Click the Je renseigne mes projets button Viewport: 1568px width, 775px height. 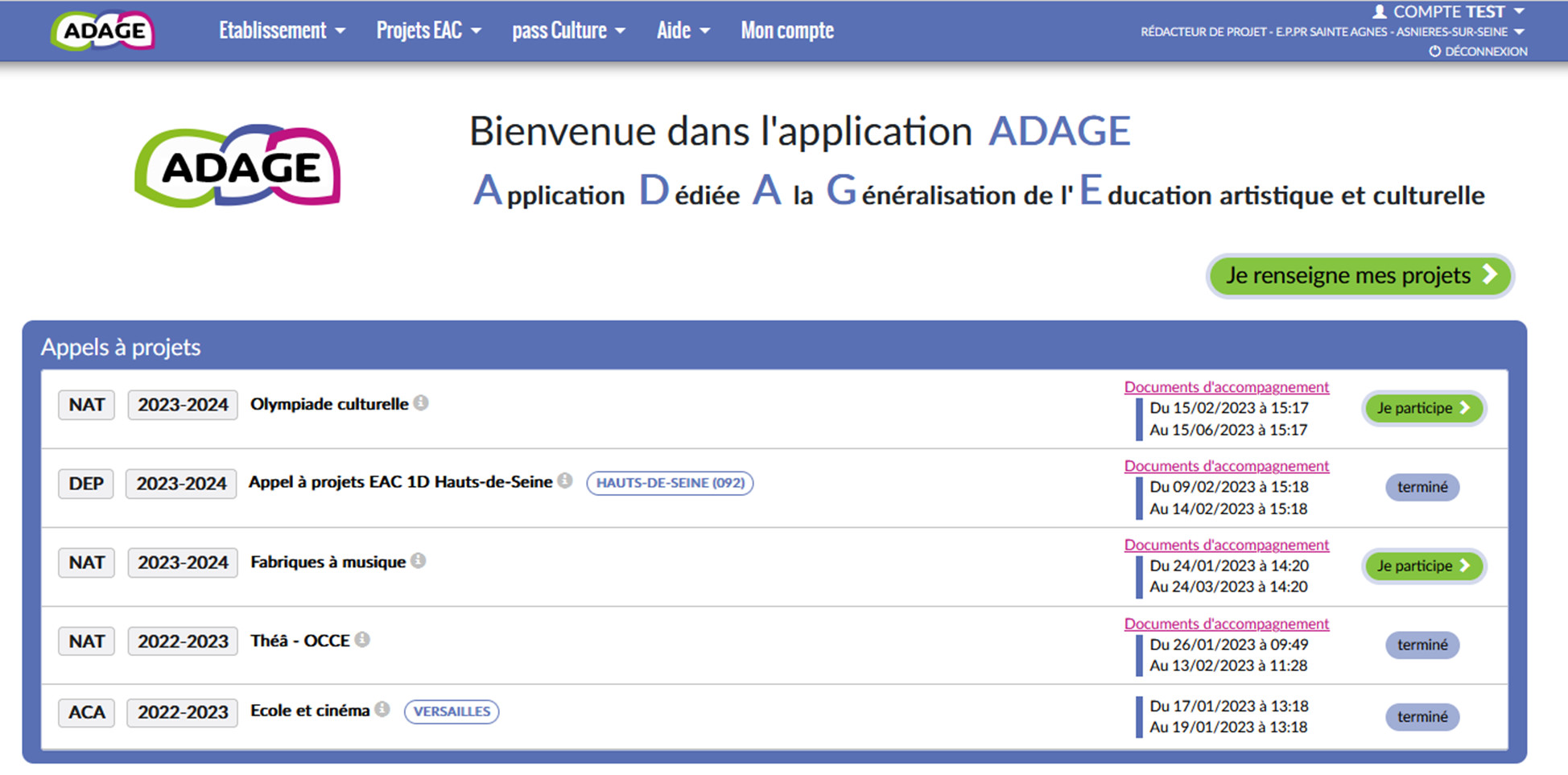pos(1359,275)
